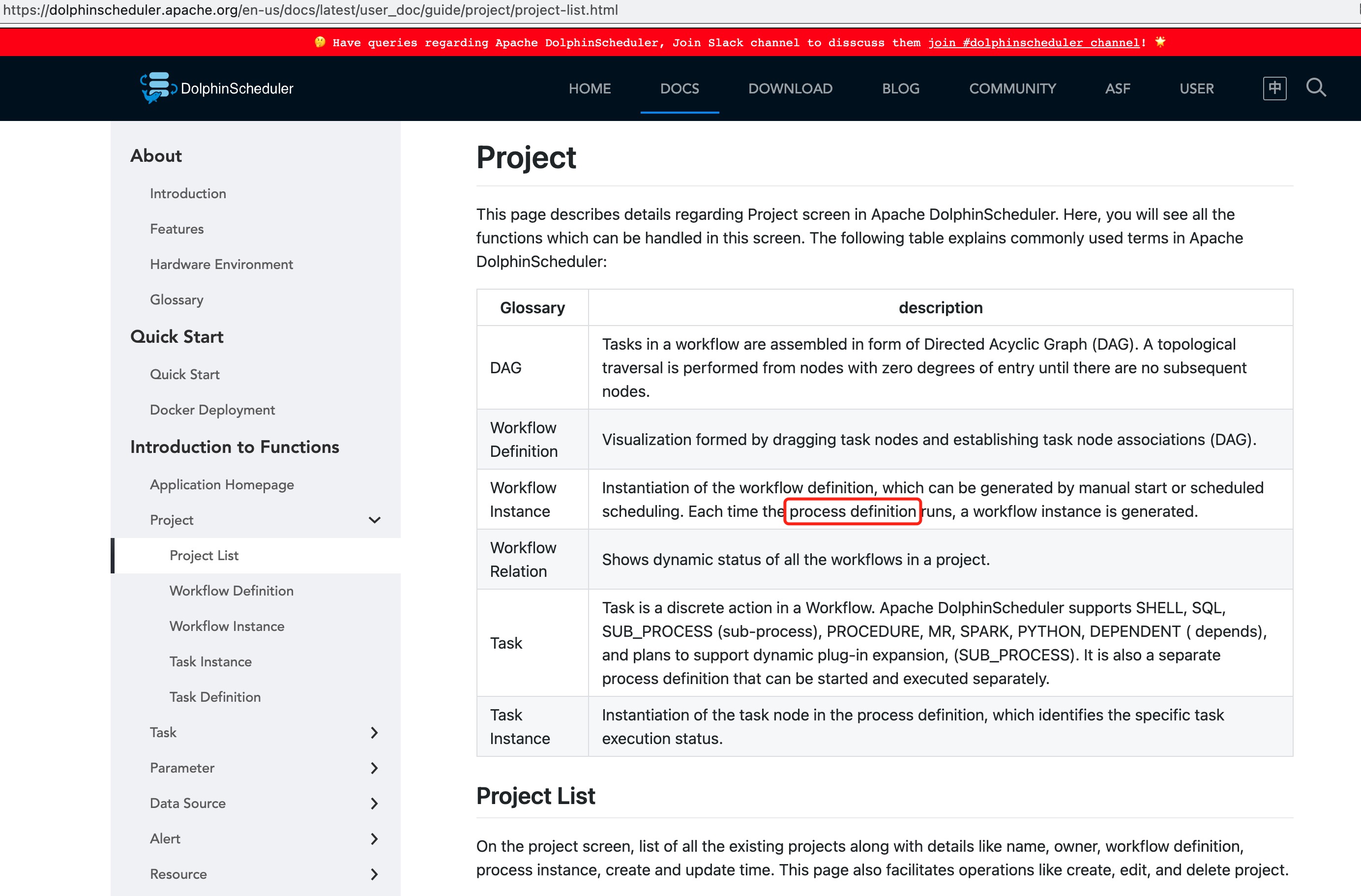
Task: Follow the join #dolphinscheduler channel link
Action: 1034,42
